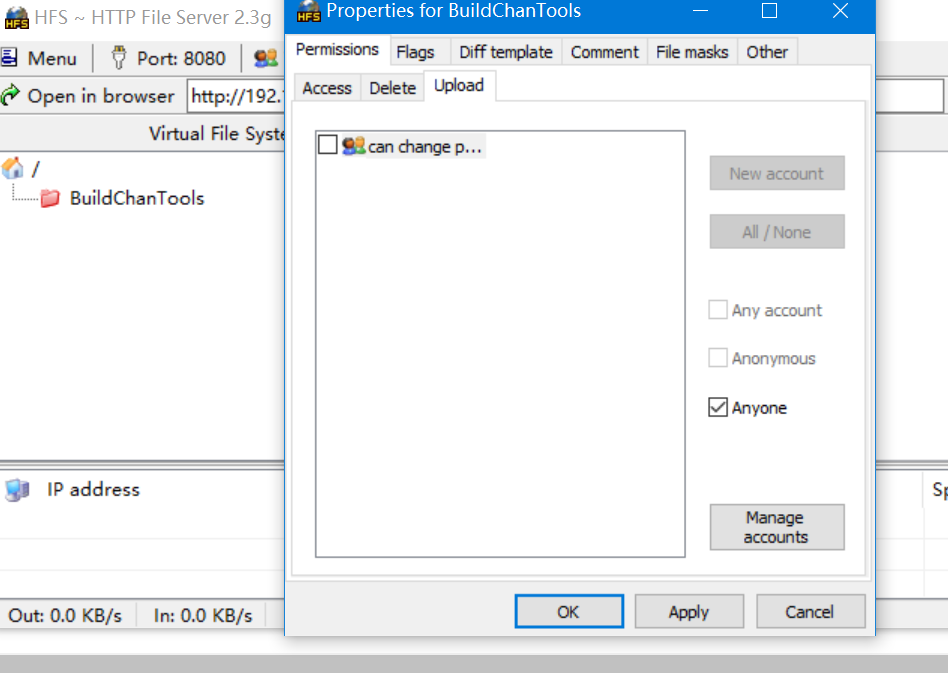Click the plug icon beside Port 8080
Screen dimensions: 948x673
coord(118,58)
